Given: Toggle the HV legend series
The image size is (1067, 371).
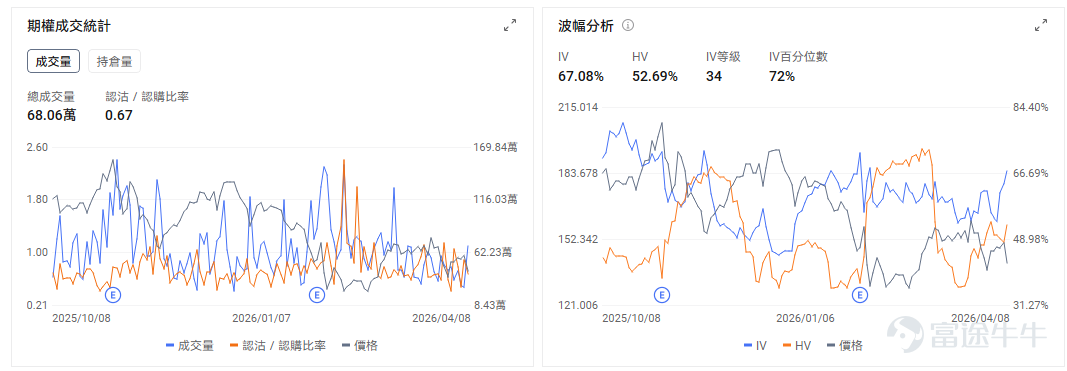Looking at the screenshot, I should coord(797,346).
